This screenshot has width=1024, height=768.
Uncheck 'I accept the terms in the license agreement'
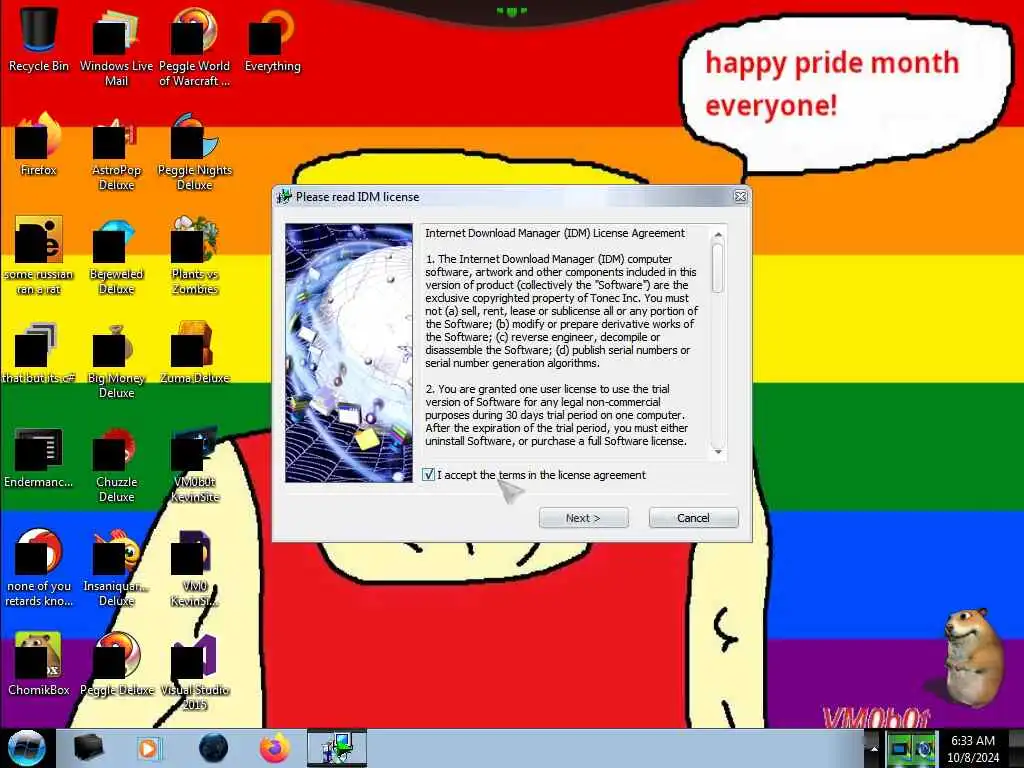click(x=428, y=475)
